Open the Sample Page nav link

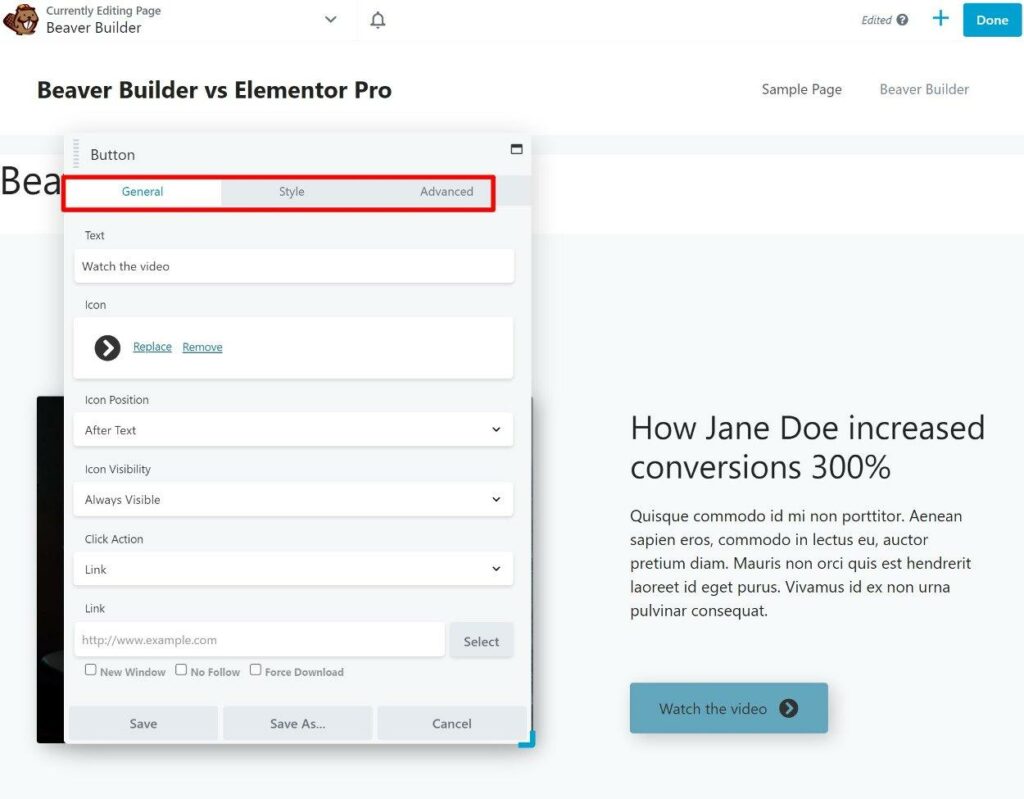tap(801, 90)
